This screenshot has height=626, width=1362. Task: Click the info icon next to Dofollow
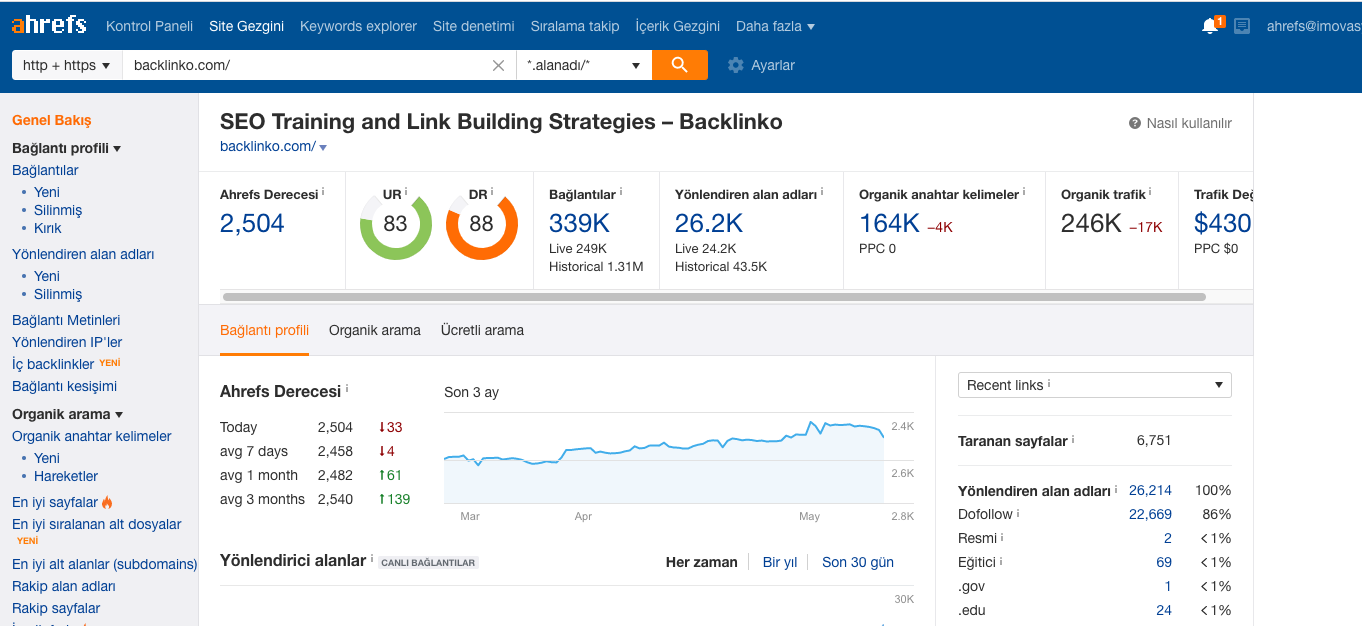tap(1018, 513)
